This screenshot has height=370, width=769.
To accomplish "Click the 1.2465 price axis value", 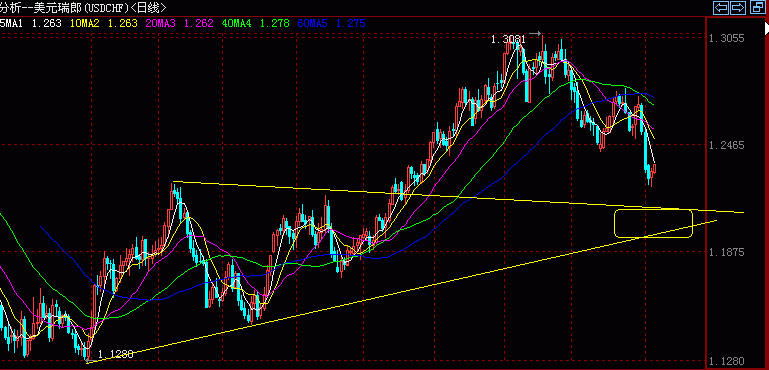I will tap(727, 145).
